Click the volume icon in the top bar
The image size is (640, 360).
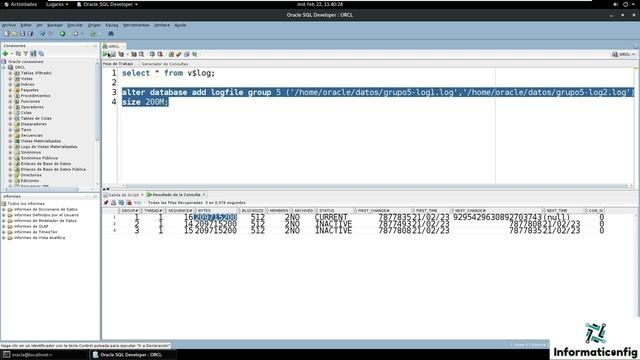point(616,4)
